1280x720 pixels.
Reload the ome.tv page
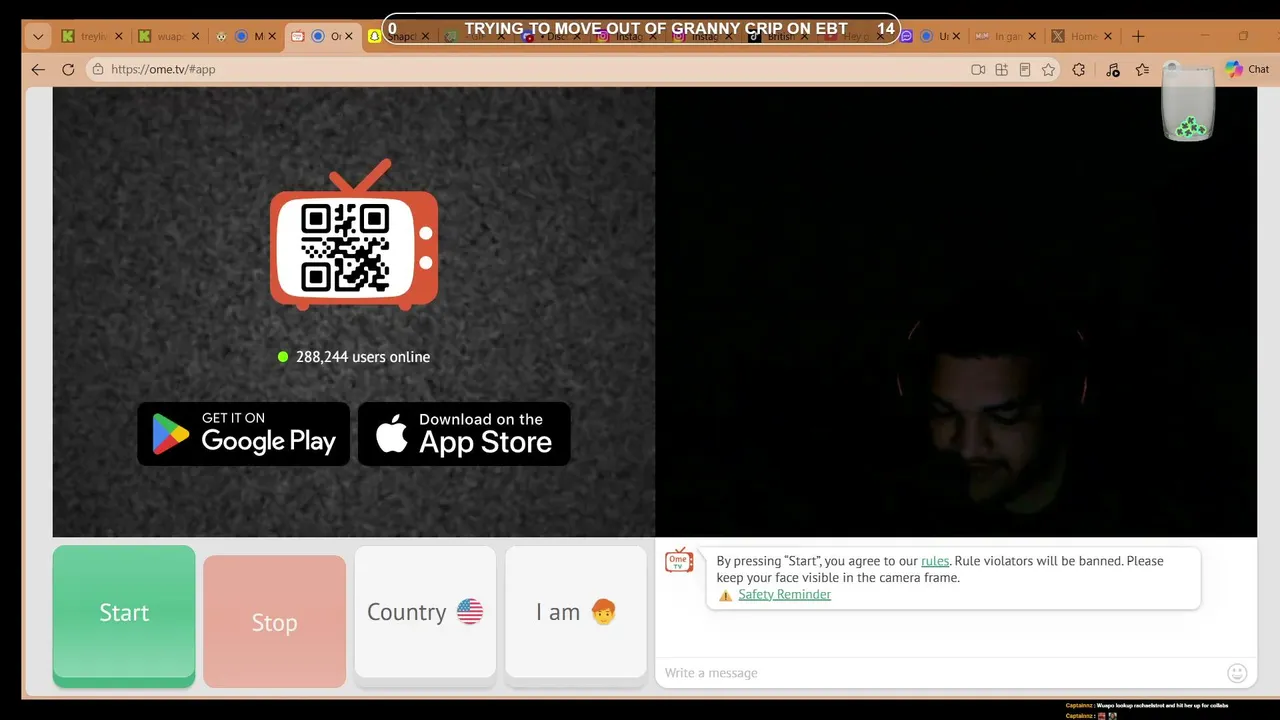(68, 69)
